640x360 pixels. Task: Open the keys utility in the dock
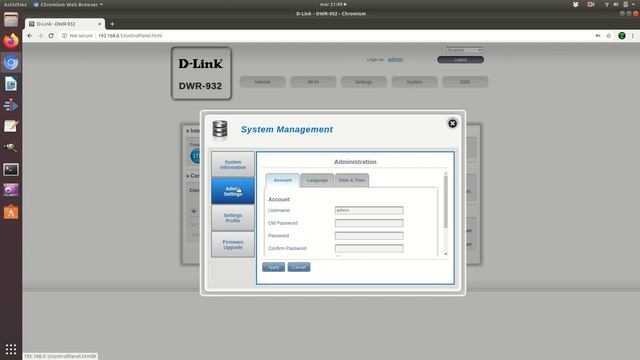11,148
